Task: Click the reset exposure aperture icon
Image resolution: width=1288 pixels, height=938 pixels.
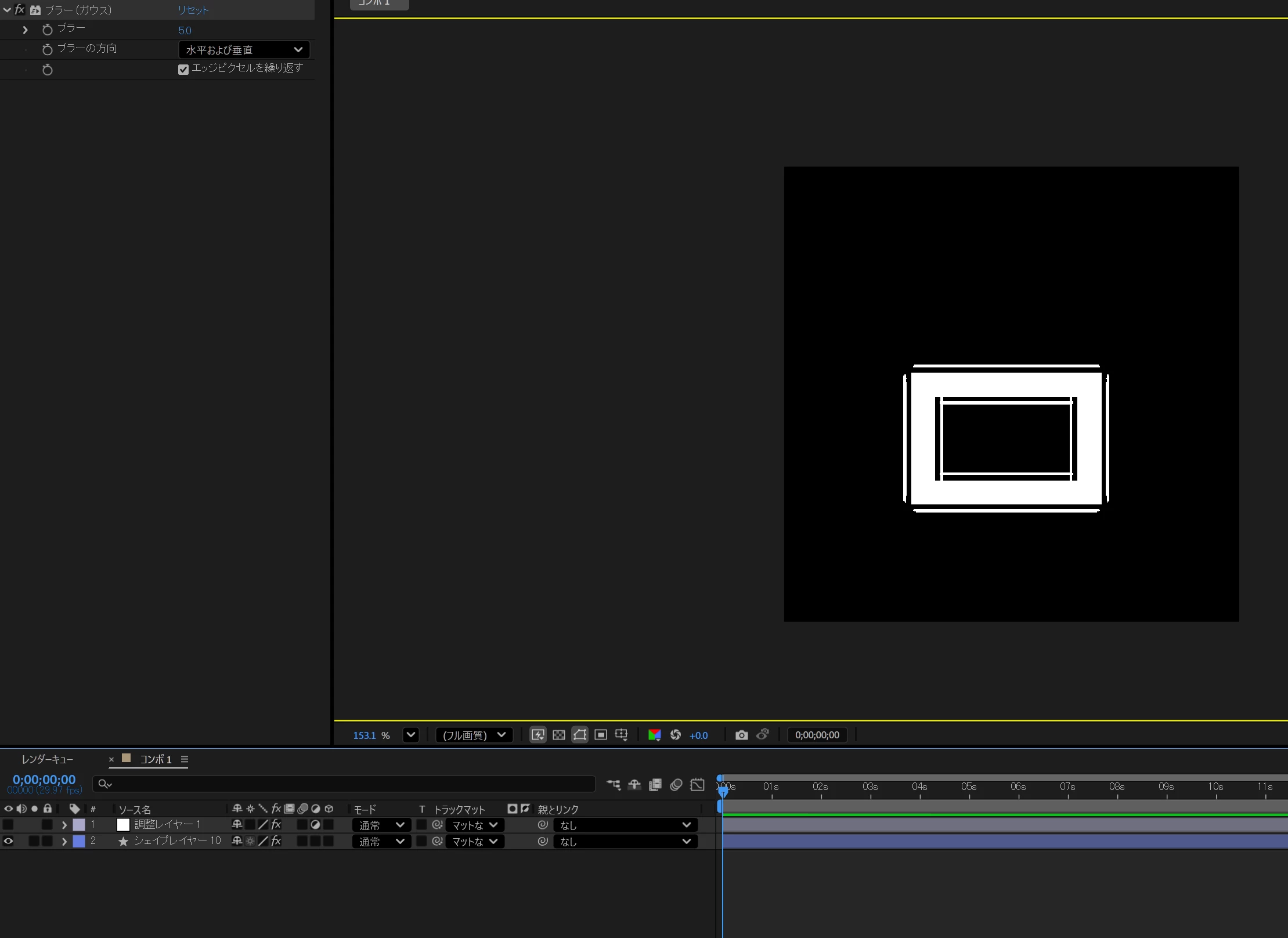Action: (676, 735)
